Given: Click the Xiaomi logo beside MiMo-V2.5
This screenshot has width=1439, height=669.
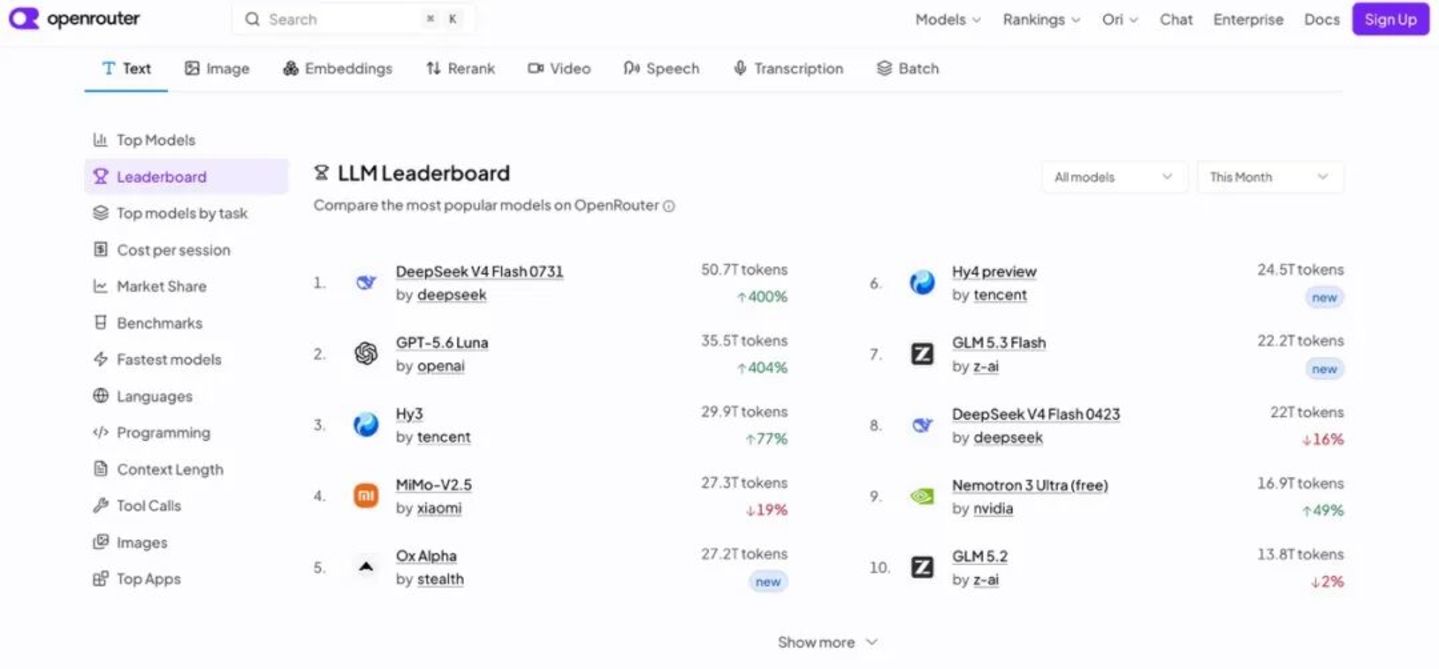Looking at the screenshot, I should tap(366, 496).
